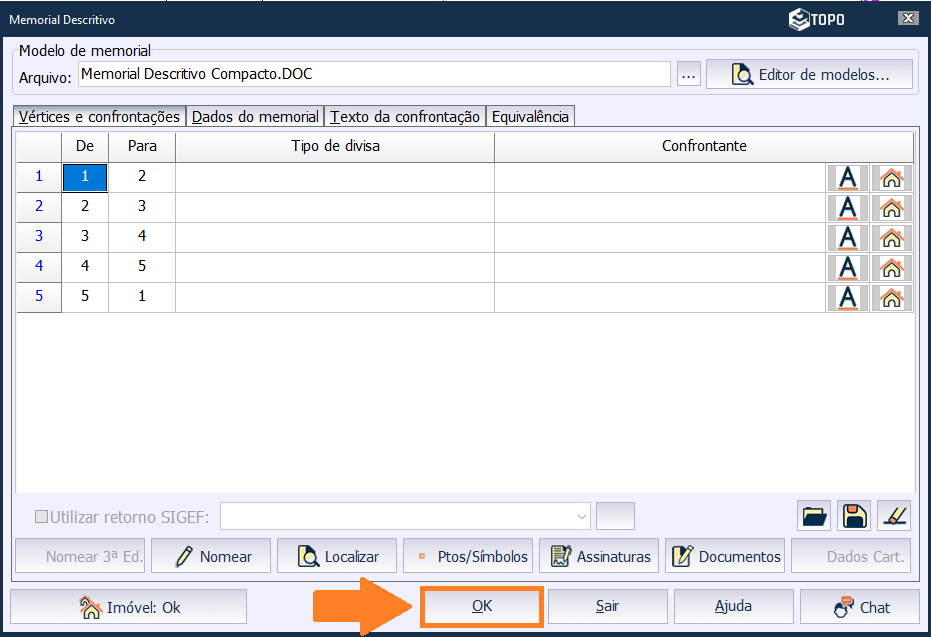Viewport: 931px width, 637px height.
Task: Click the house icon in row 5
Action: pos(892,298)
